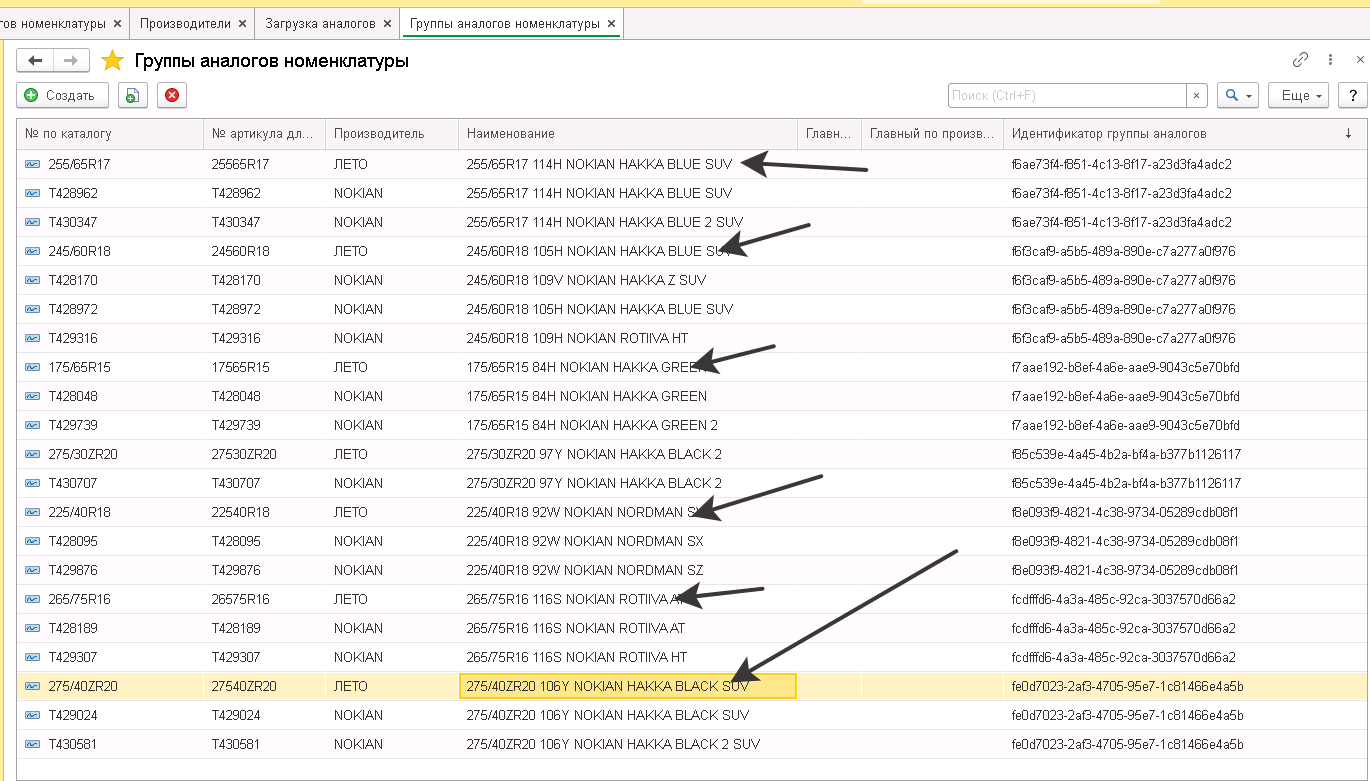Click row icon for T428972
The width and height of the screenshot is (1370, 781).
coord(33,308)
